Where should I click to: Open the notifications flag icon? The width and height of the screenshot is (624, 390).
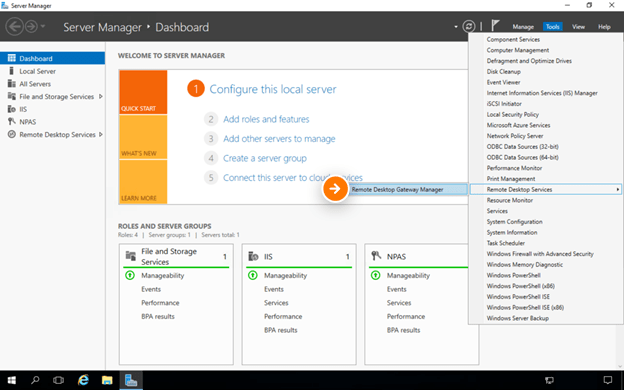tap(495, 26)
